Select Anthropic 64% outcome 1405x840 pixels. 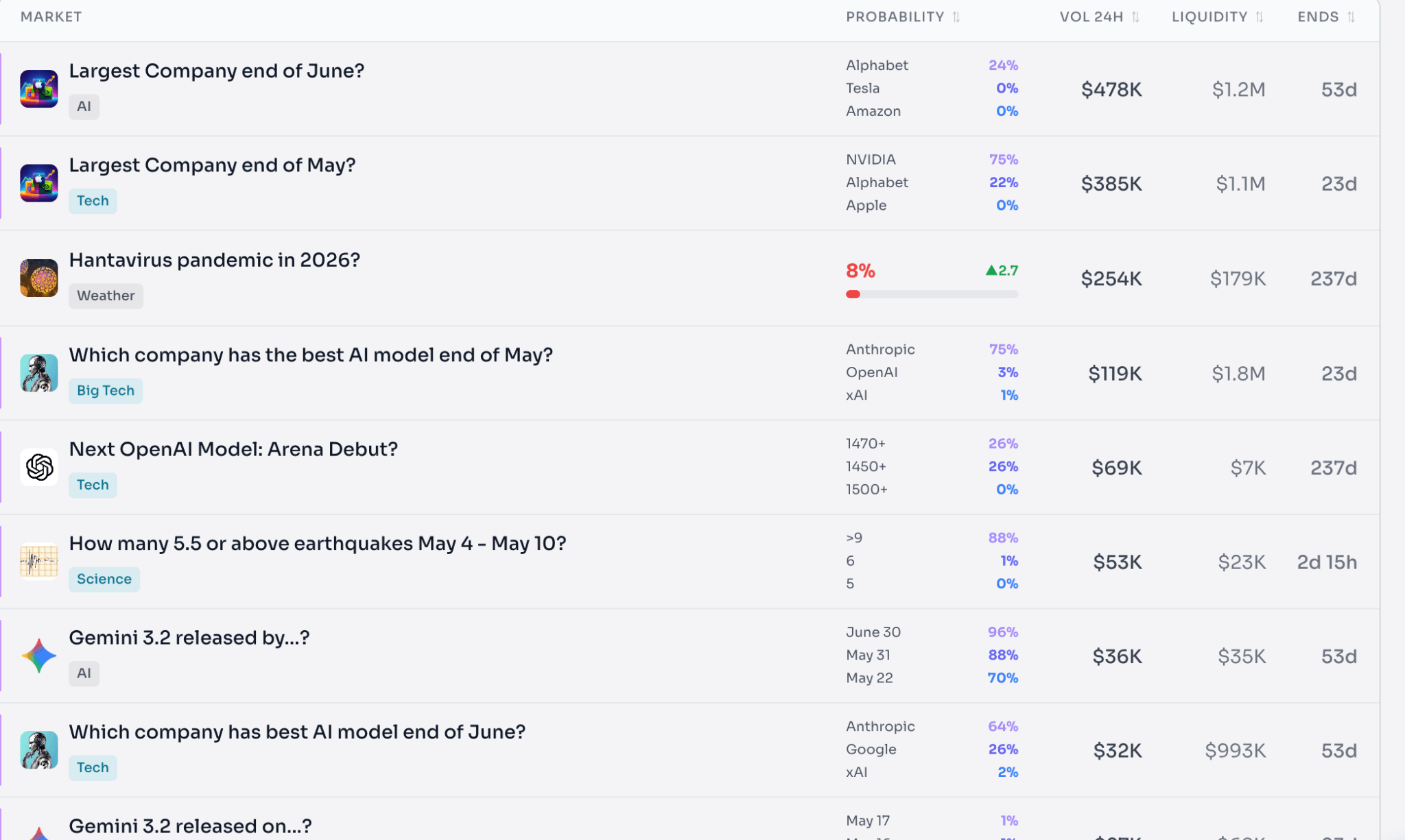(932, 727)
